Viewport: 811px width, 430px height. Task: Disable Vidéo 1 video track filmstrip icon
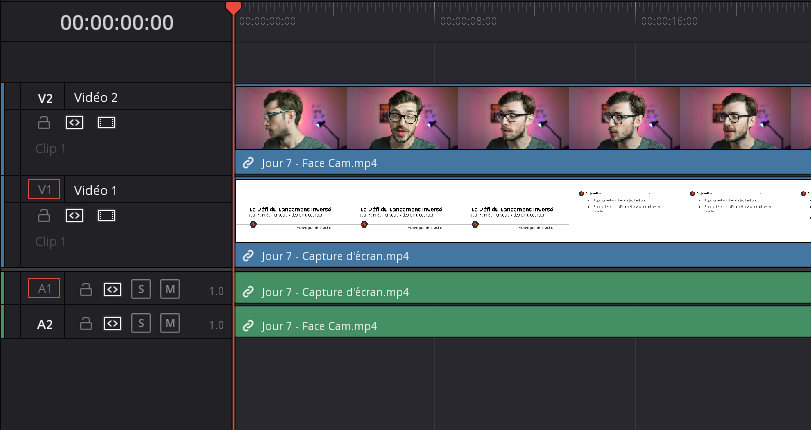coord(107,215)
